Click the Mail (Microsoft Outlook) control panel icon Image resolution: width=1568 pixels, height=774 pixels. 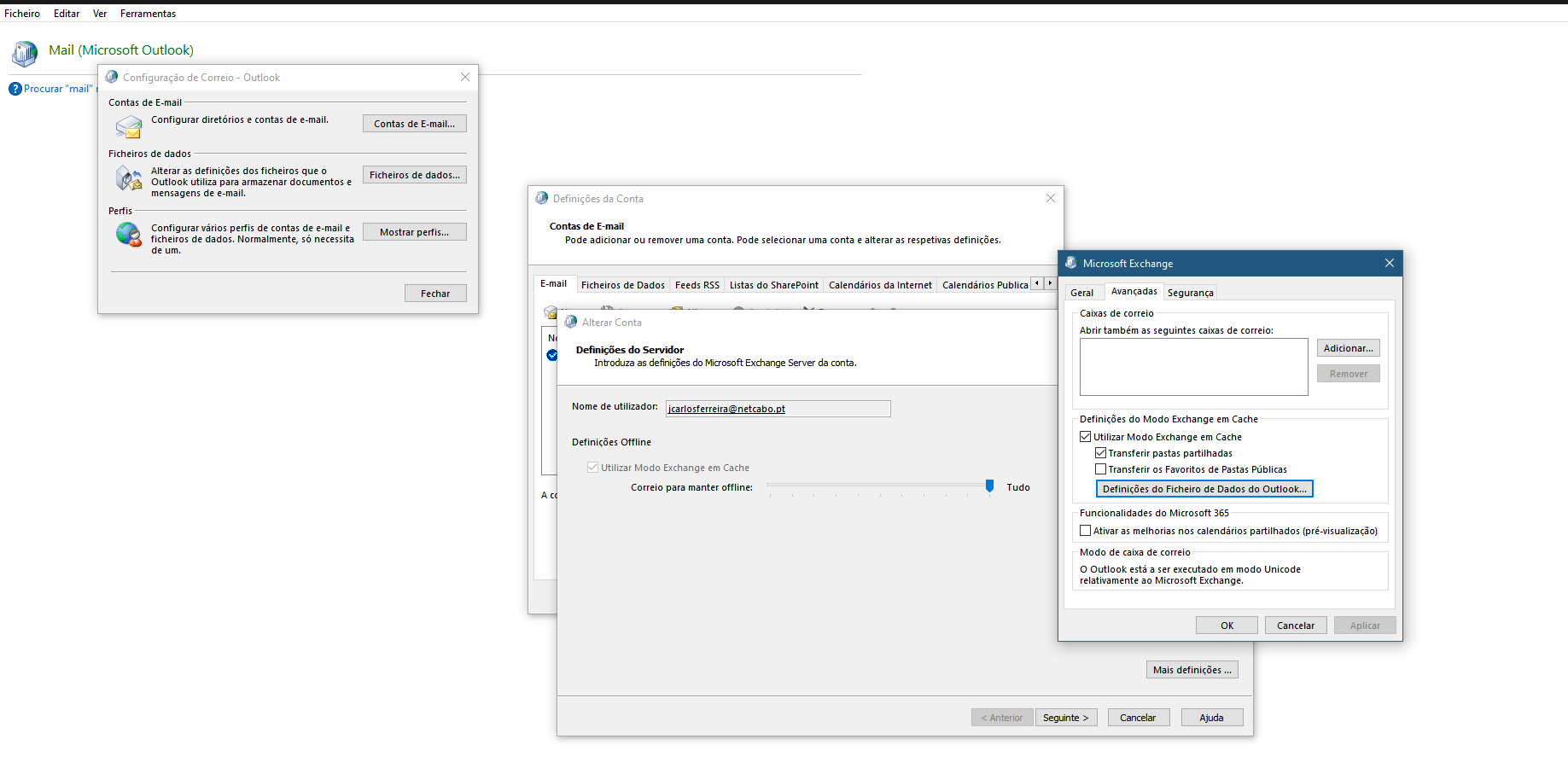coord(25,54)
